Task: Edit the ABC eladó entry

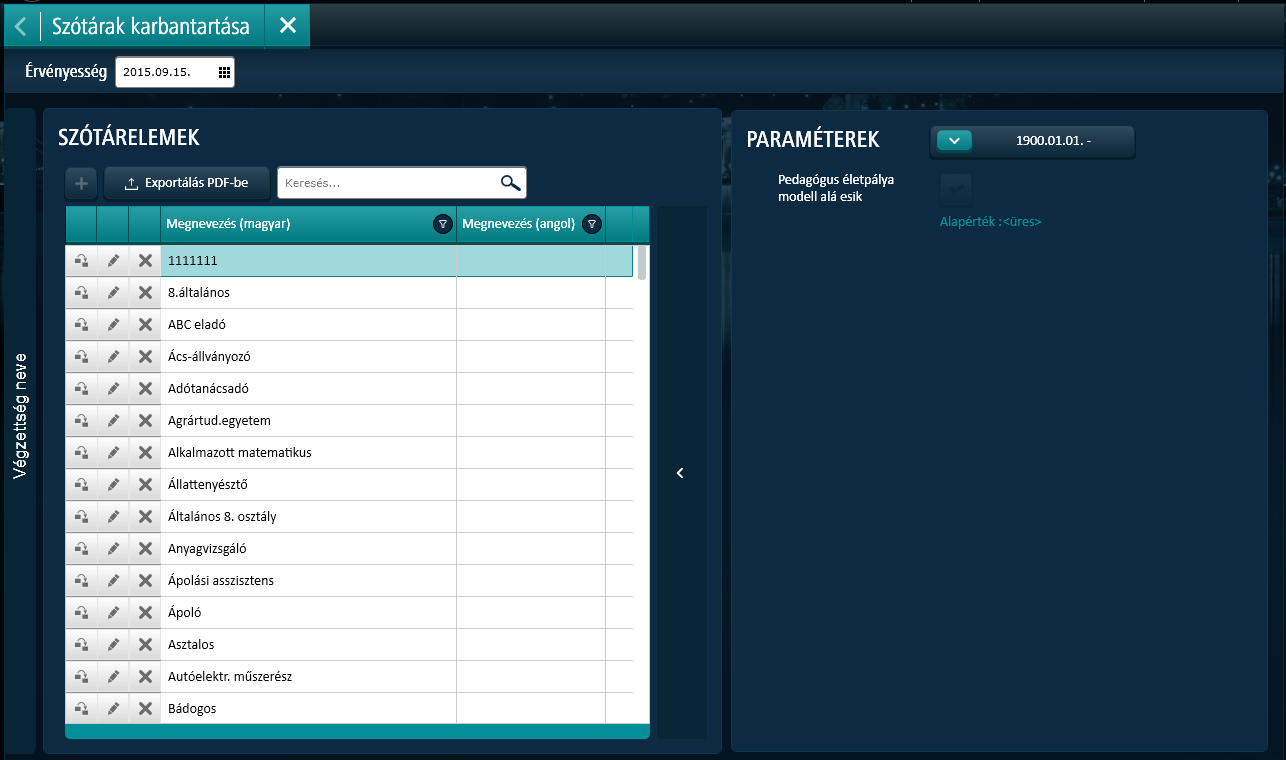Action: point(113,325)
